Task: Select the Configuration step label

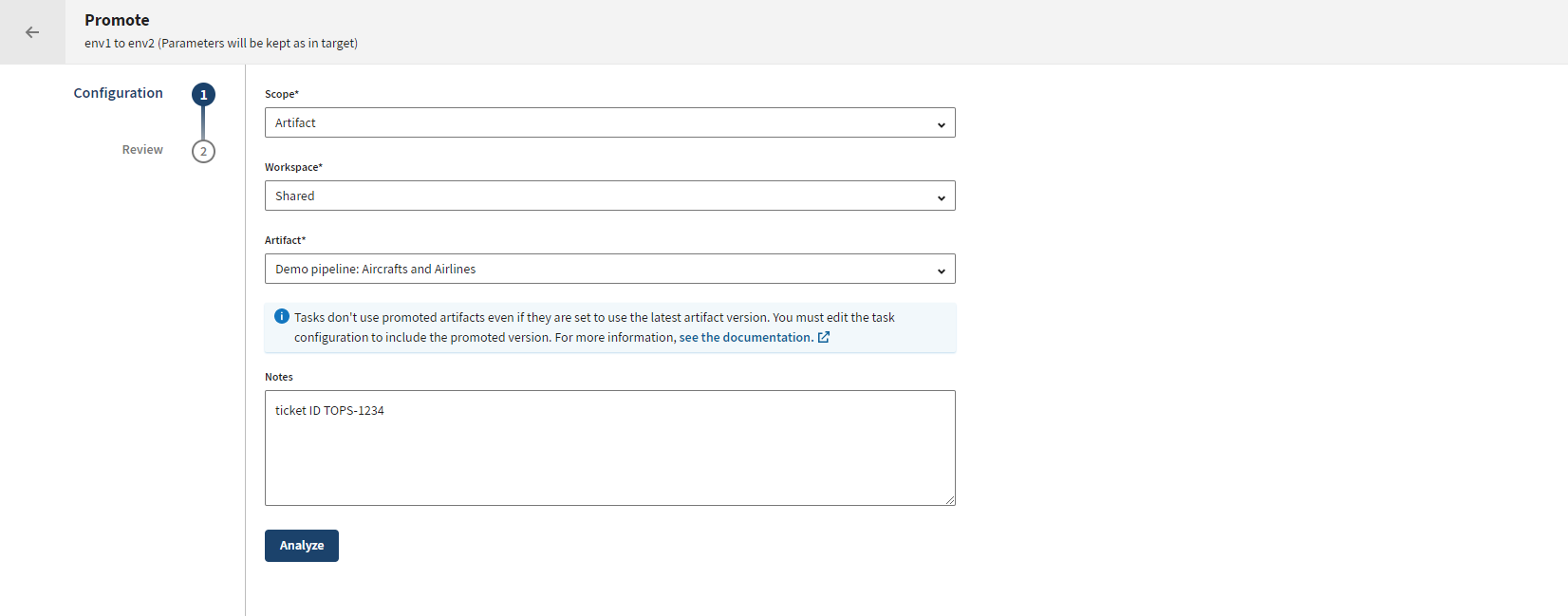Action: pyautogui.click(x=119, y=93)
